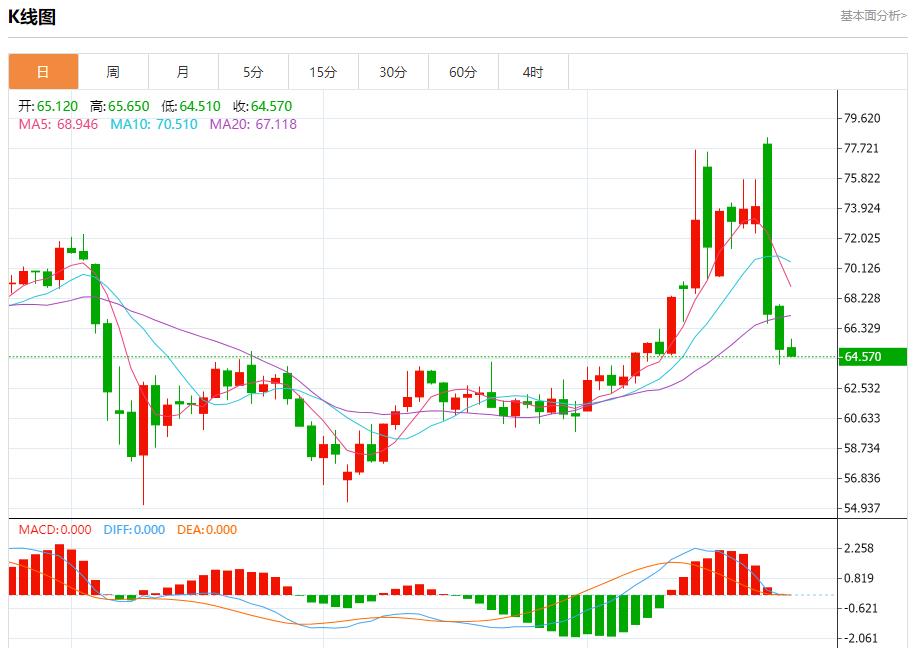This screenshot has width=914, height=648.
Task: Switch to the 月 monthly tab
Action: (183, 72)
